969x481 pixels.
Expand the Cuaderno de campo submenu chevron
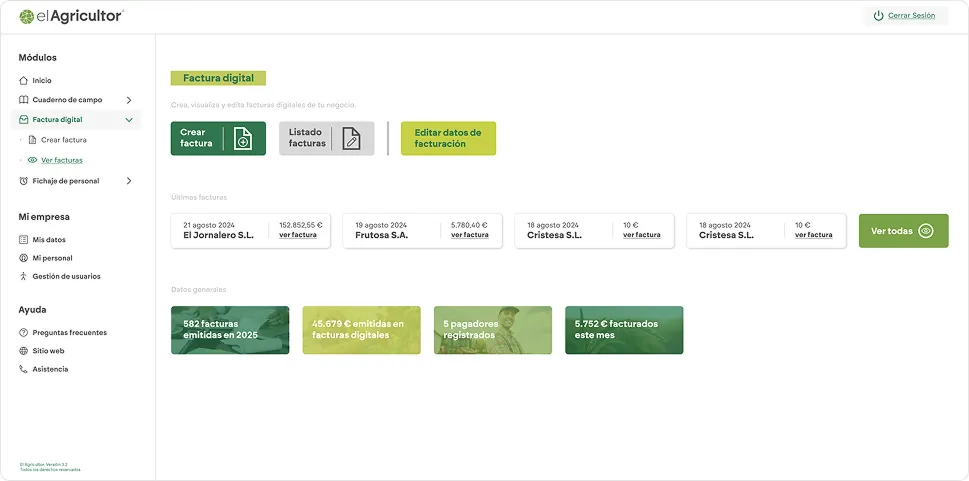pos(129,100)
